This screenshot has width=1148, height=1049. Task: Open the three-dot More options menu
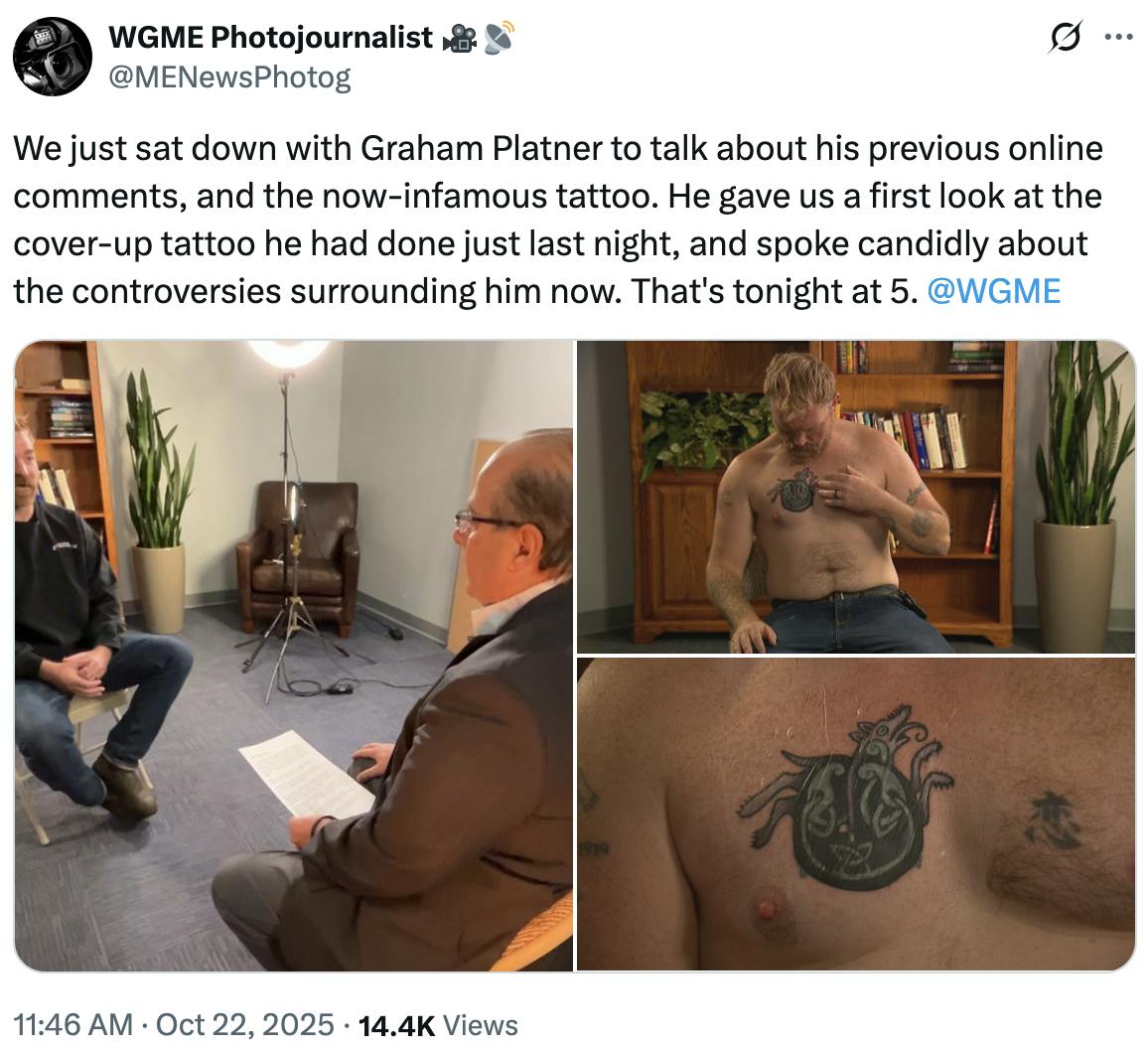[1118, 39]
